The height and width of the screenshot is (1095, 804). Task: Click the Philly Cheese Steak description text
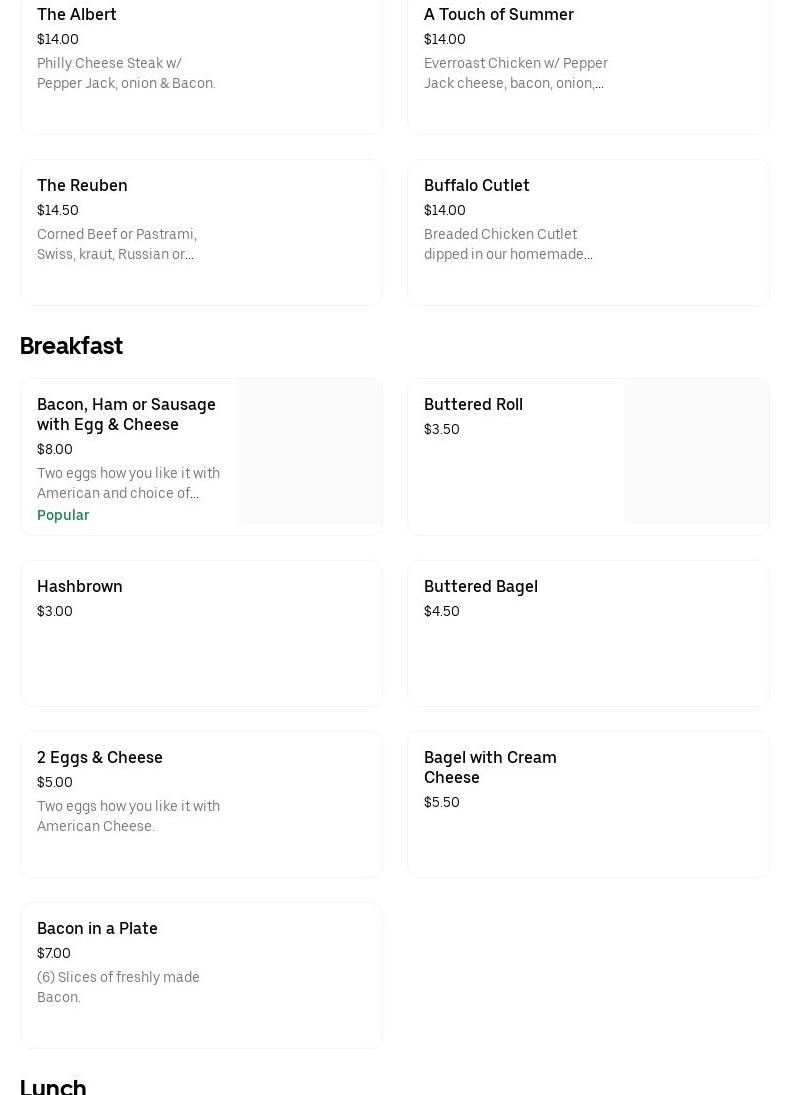126,73
